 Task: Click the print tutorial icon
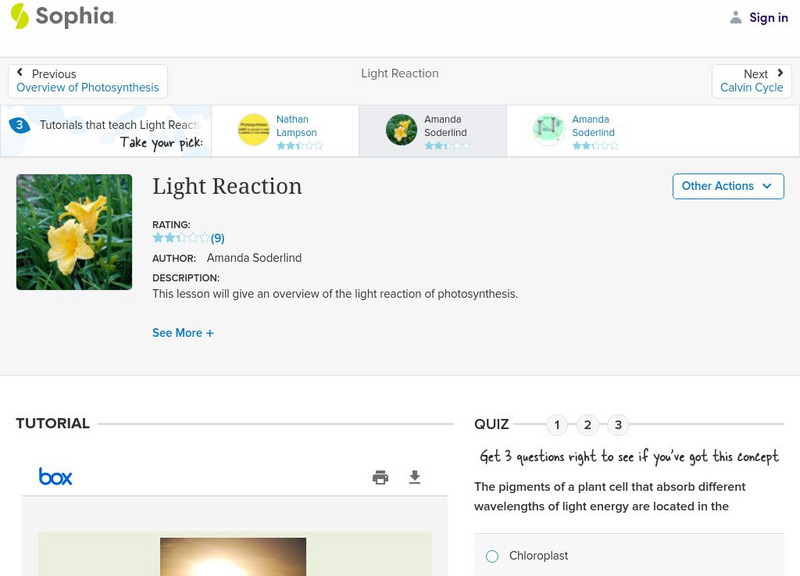(x=380, y=477)
